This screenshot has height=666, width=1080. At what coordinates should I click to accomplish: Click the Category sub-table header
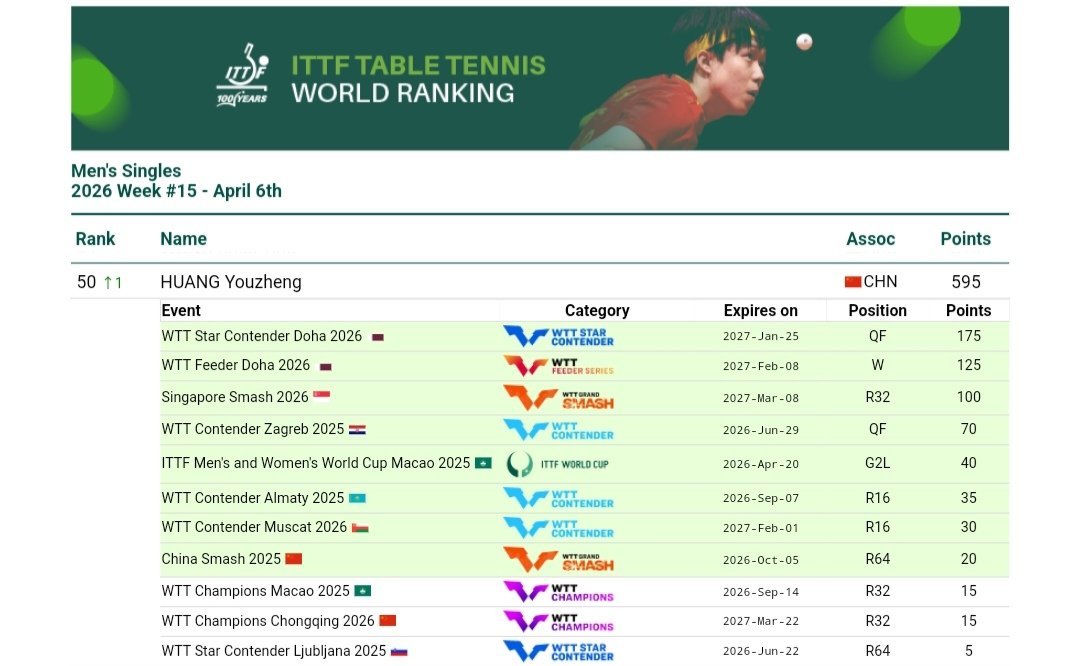(597, 311)
